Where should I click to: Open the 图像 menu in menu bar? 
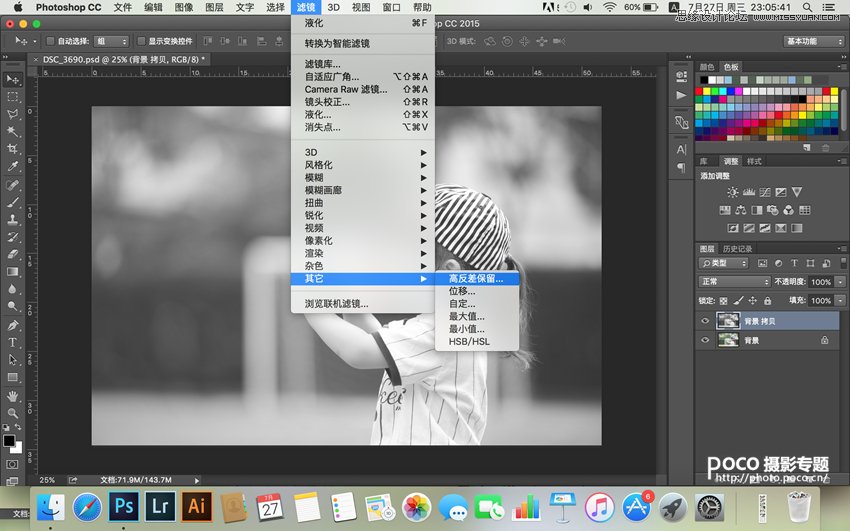(x=184, y=7)
